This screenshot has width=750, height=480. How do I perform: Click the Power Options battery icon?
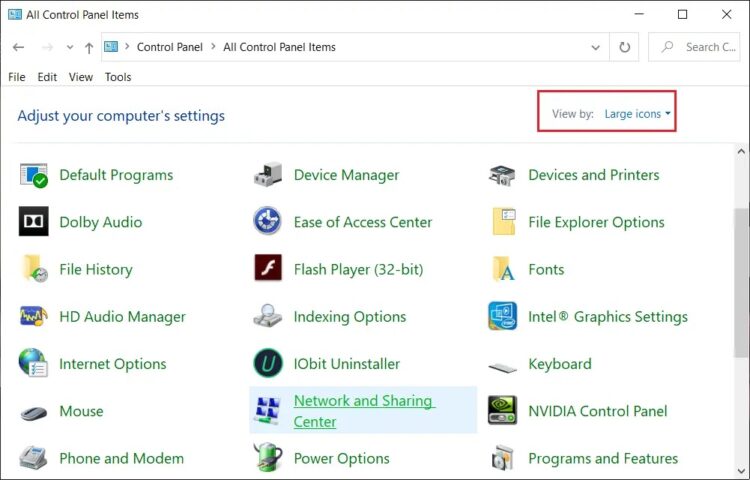(x=268, y=458)
